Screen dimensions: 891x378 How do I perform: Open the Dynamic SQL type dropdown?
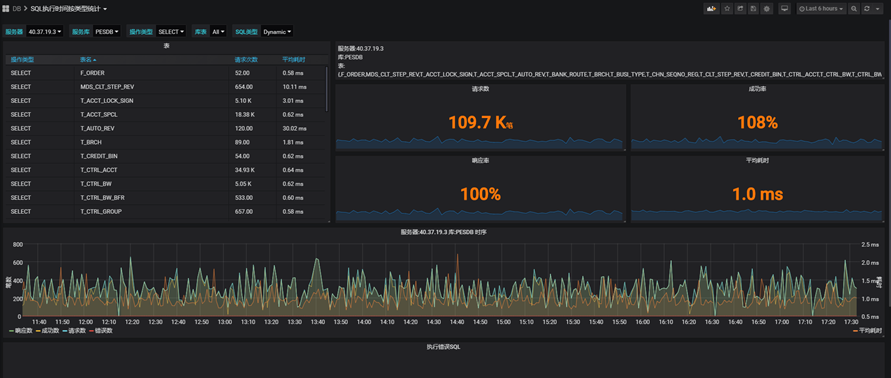(x=277, y=32)
